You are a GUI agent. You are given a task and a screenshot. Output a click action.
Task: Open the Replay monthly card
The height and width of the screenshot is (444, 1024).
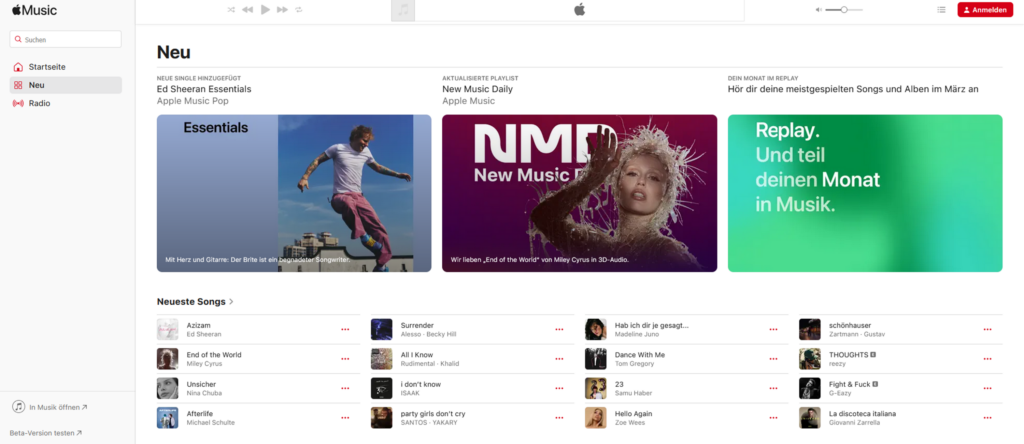[x=865, y=193]
